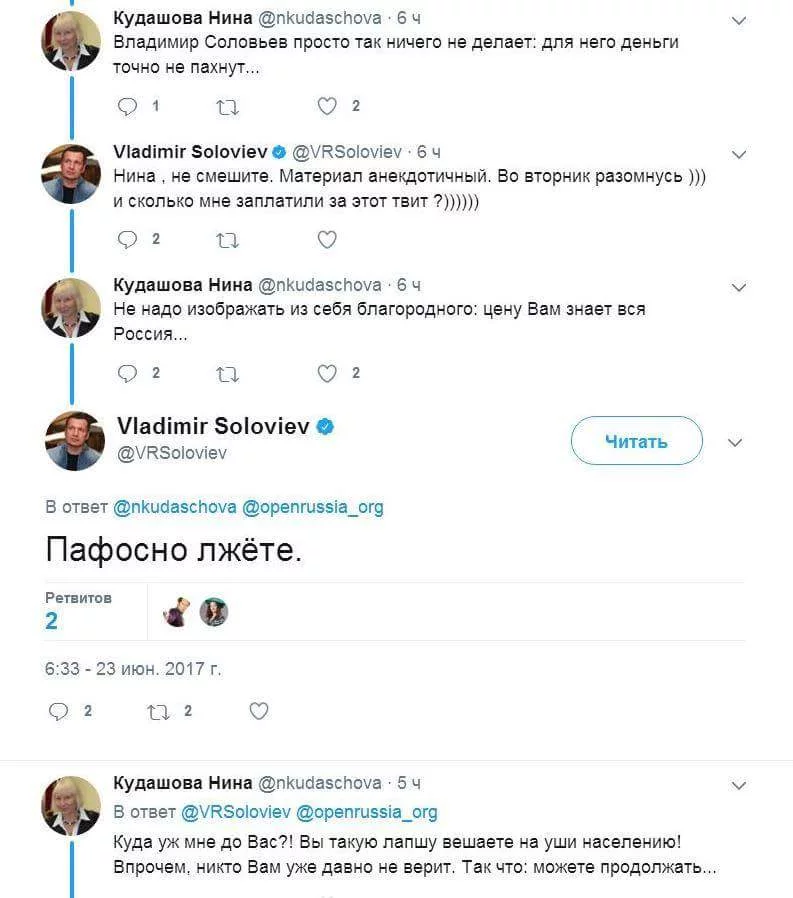Open Vladimir Soloviev's large profile photo
The height and width of the screenshot is (898, 793).
coord(74,441)
